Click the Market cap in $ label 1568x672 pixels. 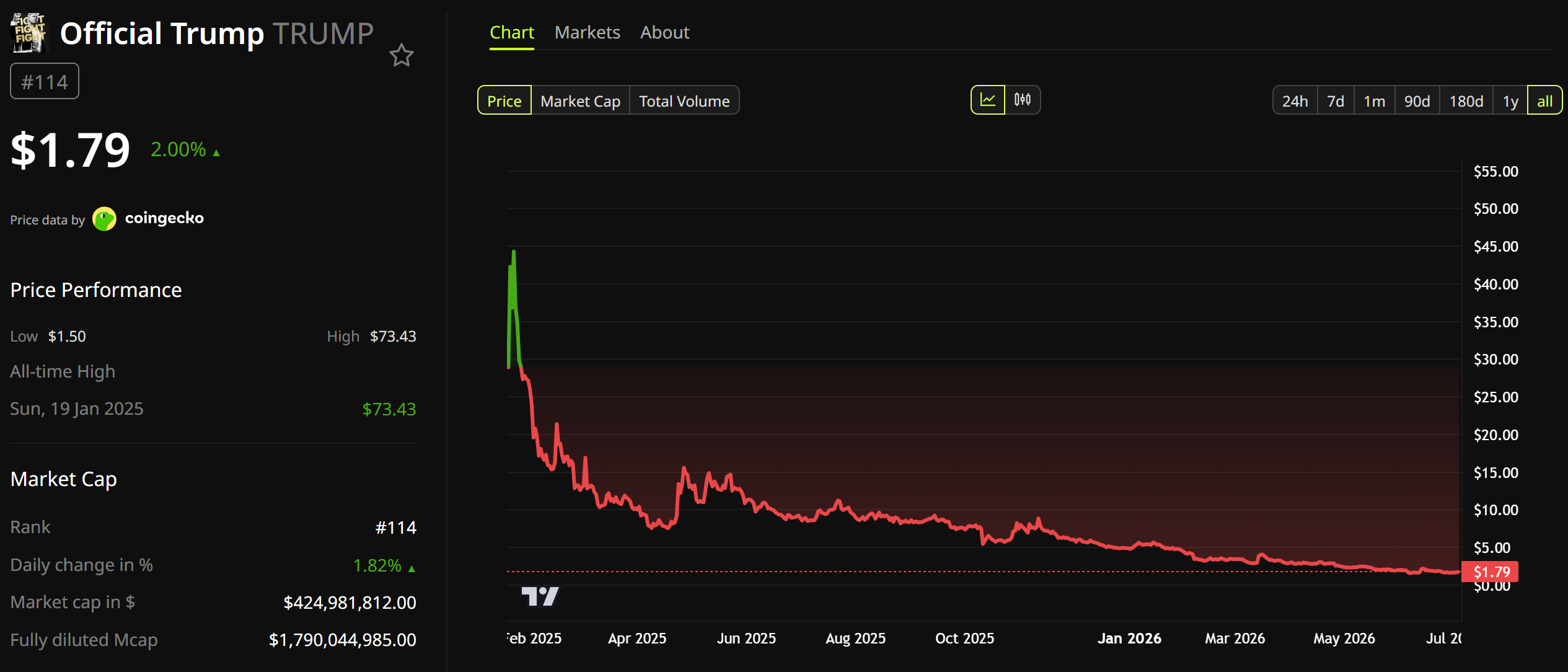click(x=73, y=602)
